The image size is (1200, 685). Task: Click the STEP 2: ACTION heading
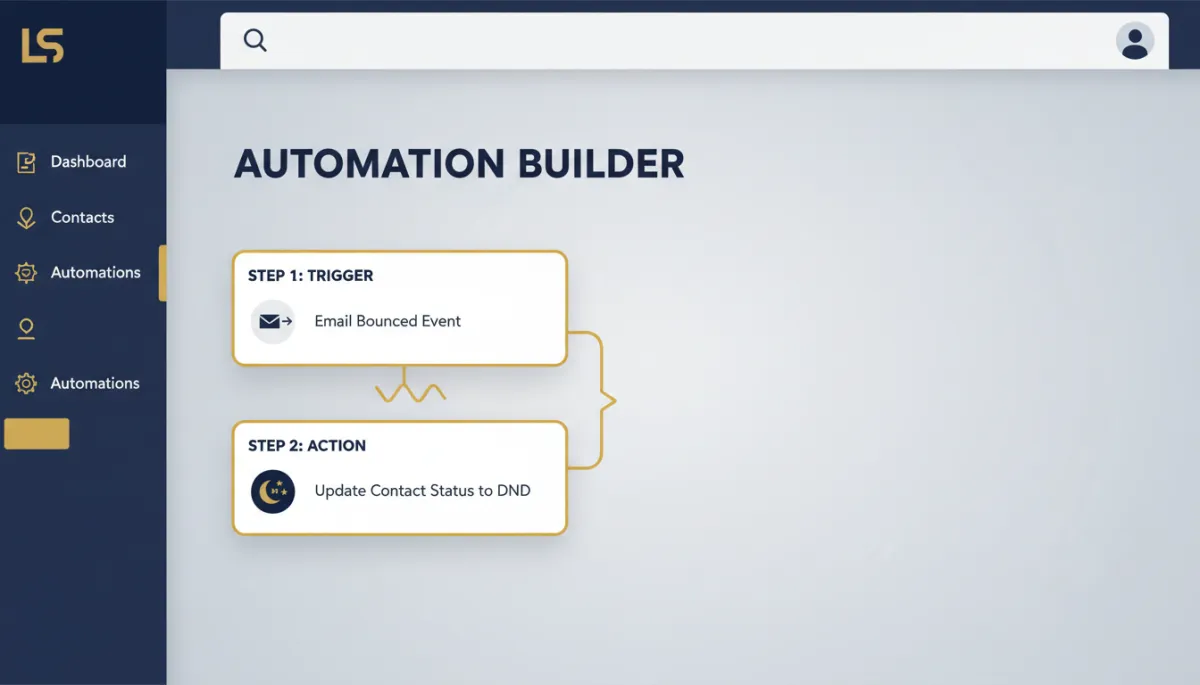tap(307, 446)
